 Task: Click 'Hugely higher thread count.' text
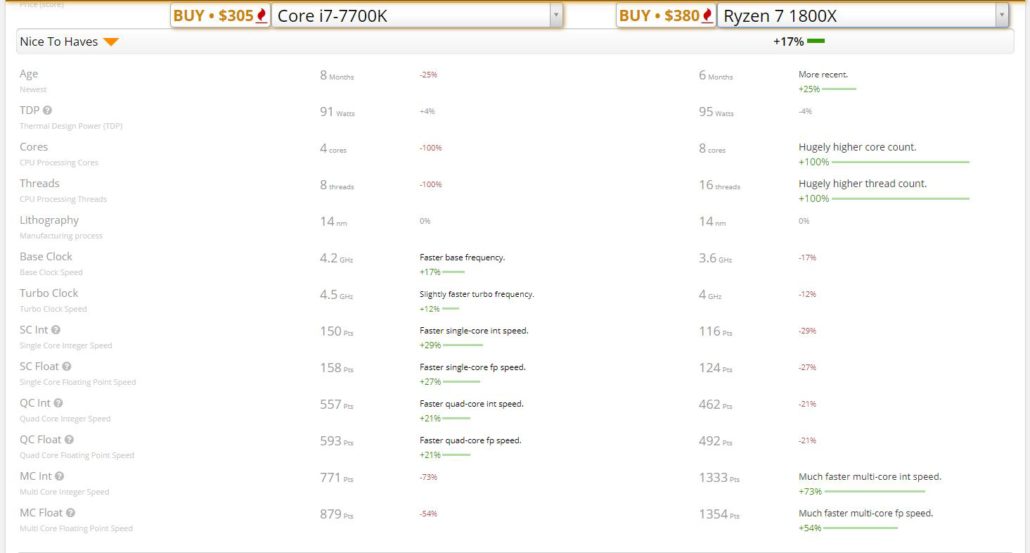tap(862, 184)
